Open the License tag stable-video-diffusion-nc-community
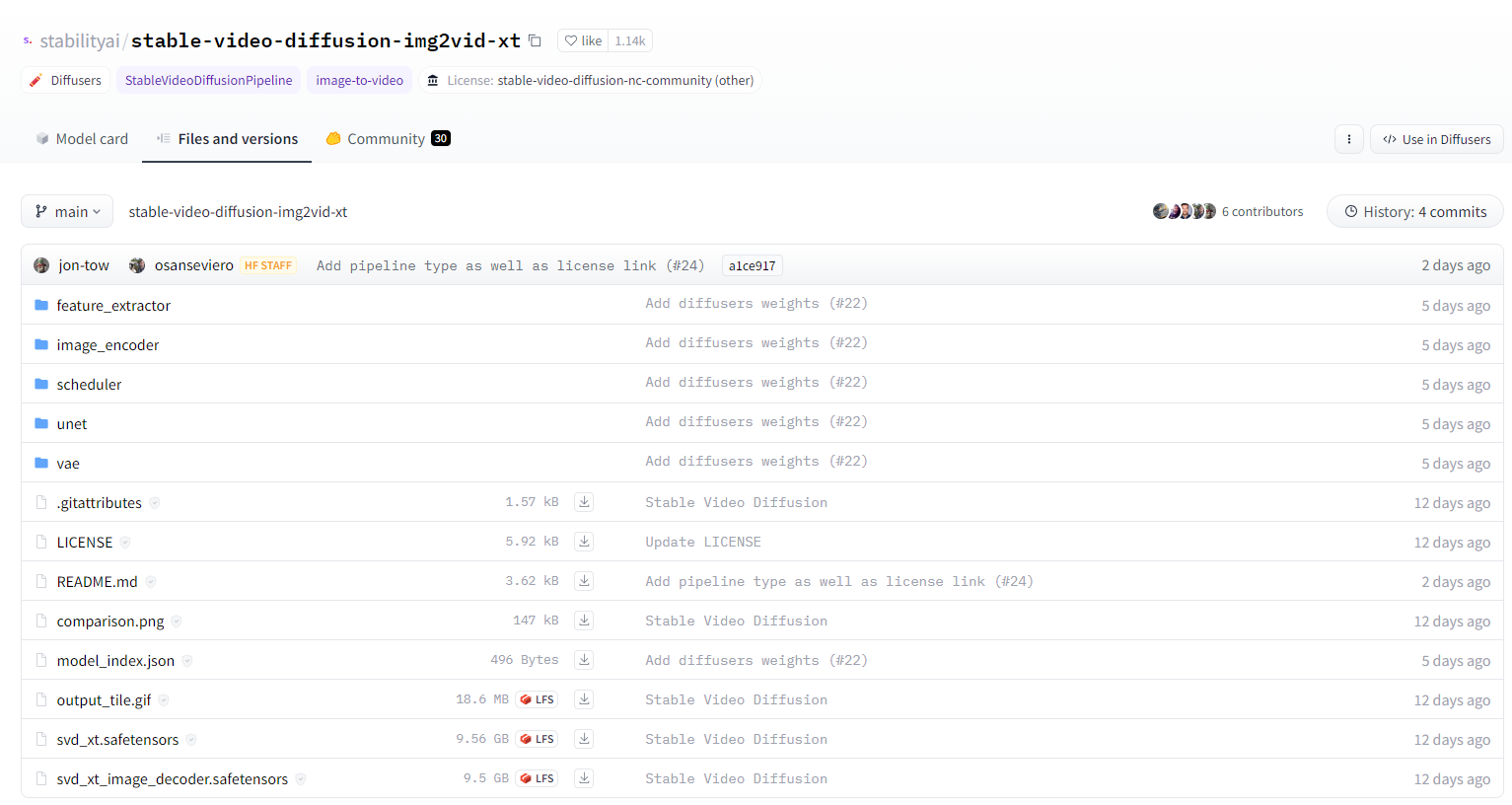This screenshot has width=1512, height=805. pos(590,80)
